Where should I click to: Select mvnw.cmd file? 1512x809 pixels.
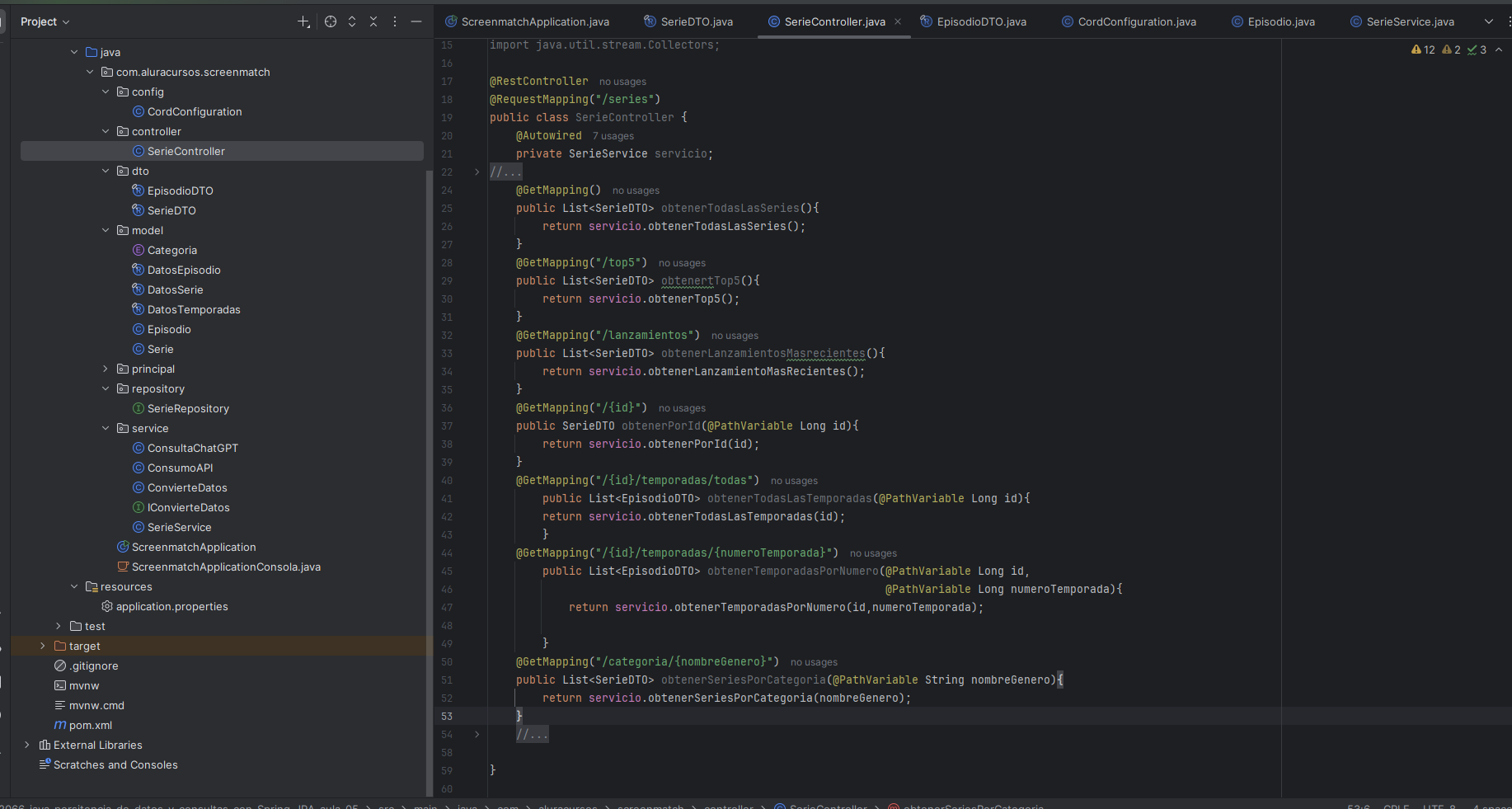point(96,705)
